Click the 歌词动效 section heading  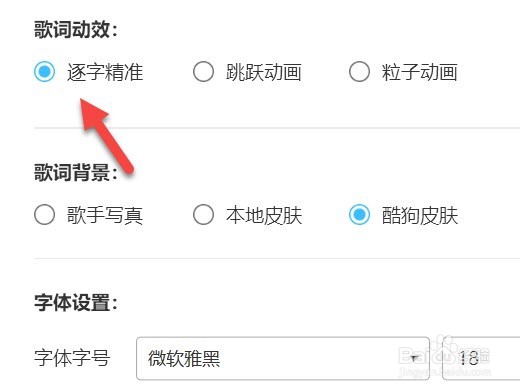[x=76, y=29]
